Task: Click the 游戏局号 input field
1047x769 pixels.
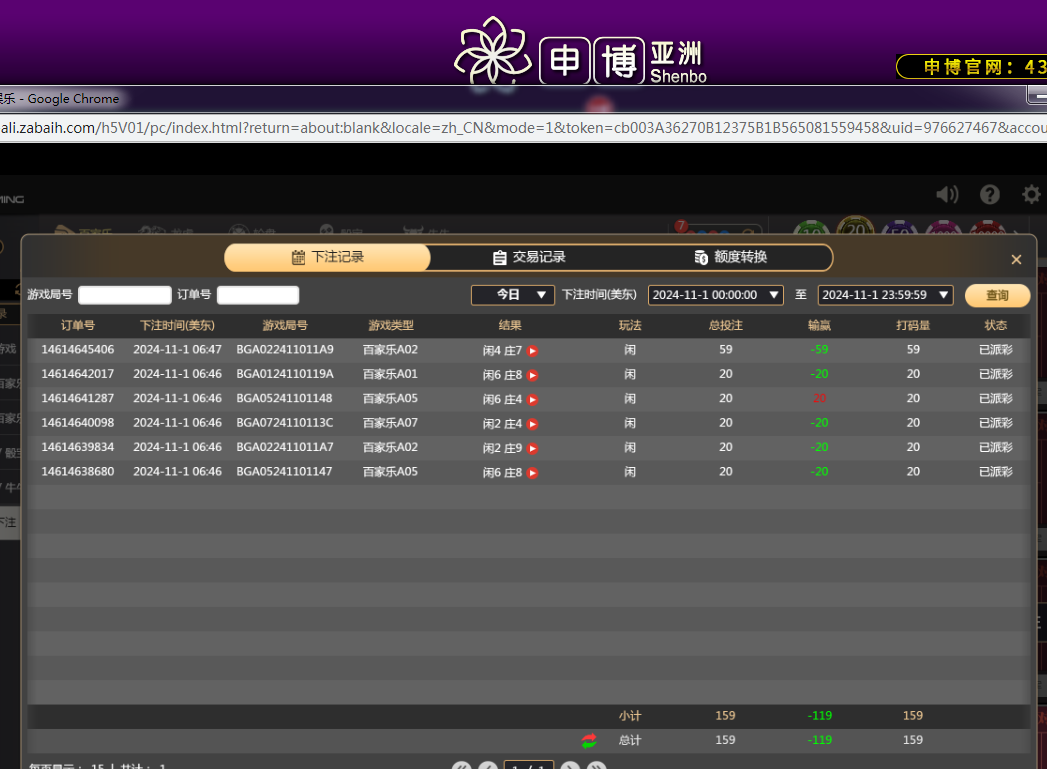Action: [125, 295]
